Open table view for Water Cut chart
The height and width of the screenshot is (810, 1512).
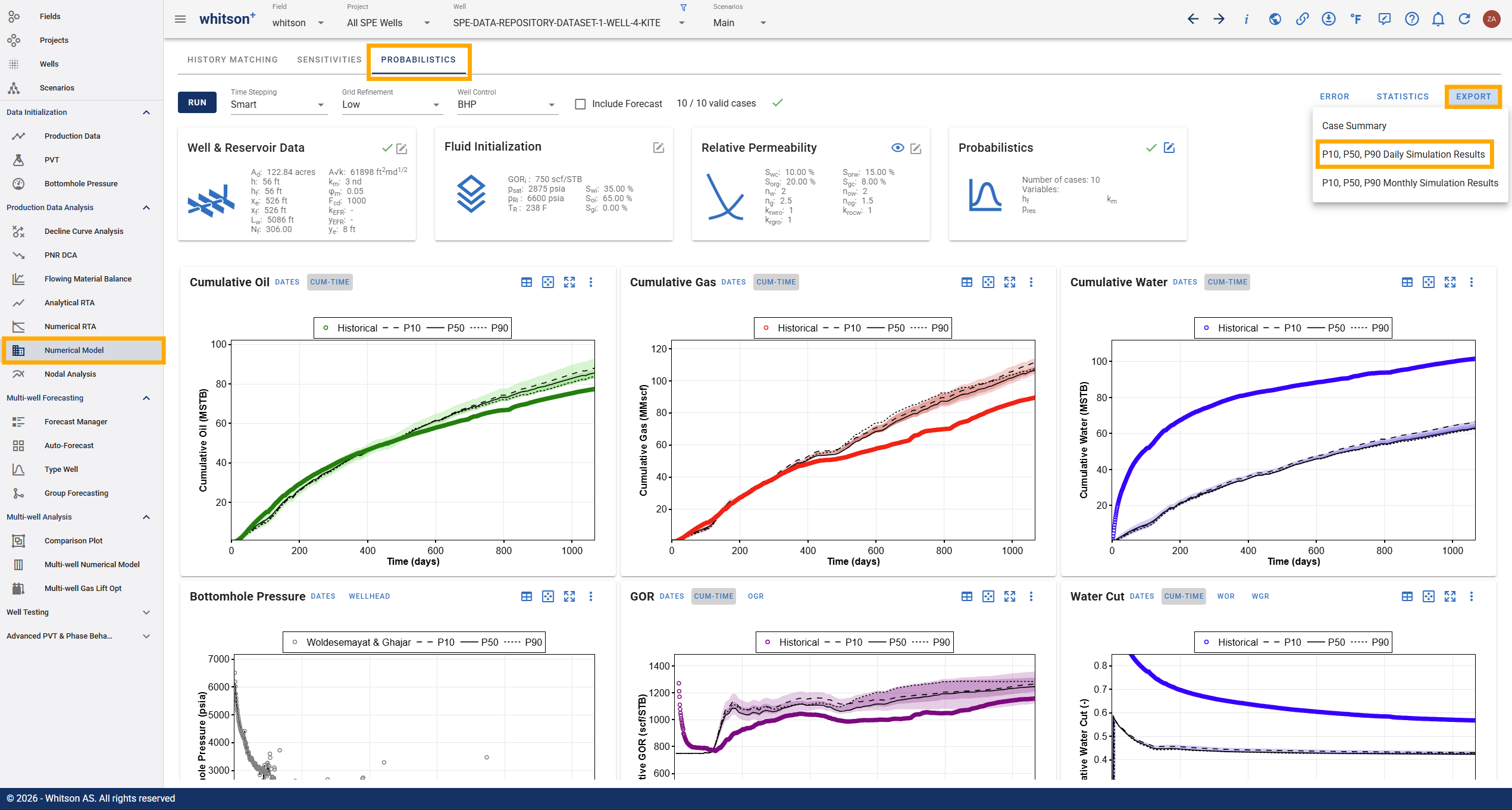(1407, 596)
